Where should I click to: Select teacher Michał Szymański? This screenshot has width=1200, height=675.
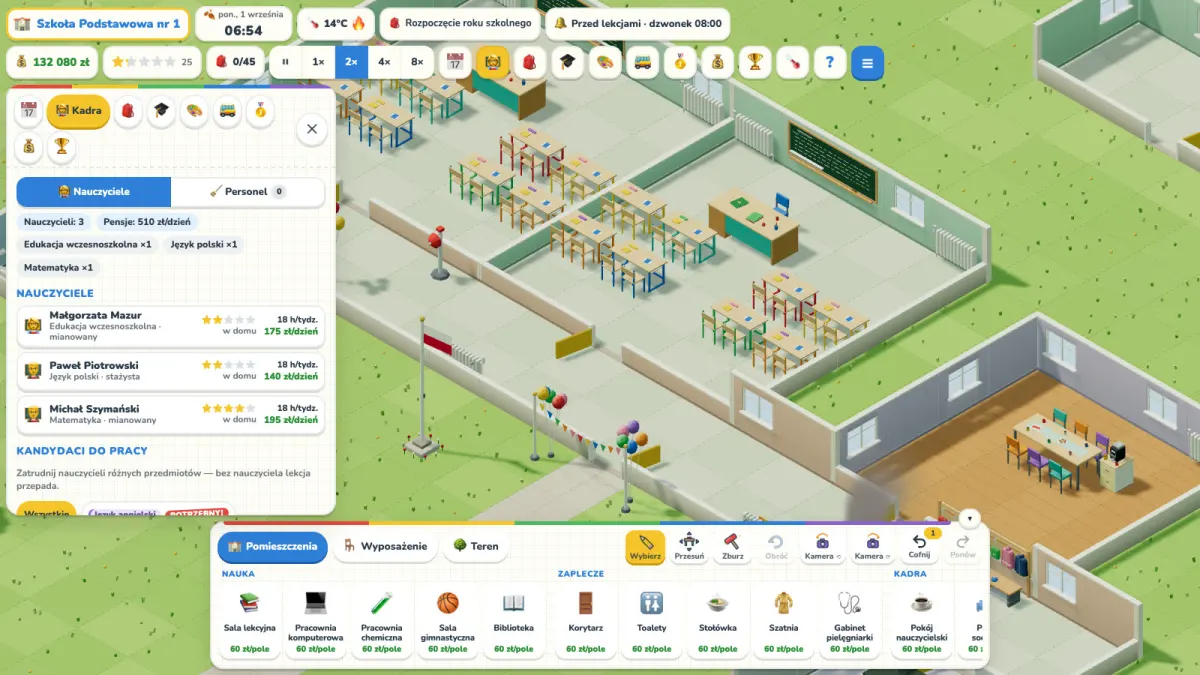pyautogui.click(x=171, y=415)
